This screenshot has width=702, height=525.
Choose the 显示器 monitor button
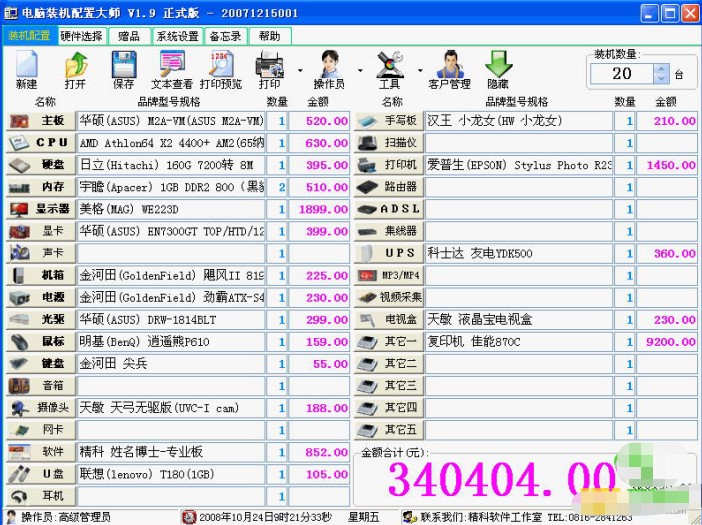pos(41,209)
